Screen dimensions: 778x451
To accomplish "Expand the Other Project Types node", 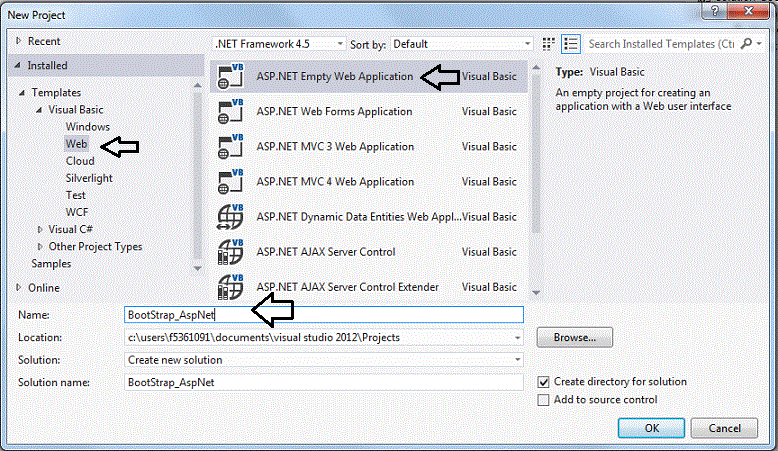I will 40,247.
